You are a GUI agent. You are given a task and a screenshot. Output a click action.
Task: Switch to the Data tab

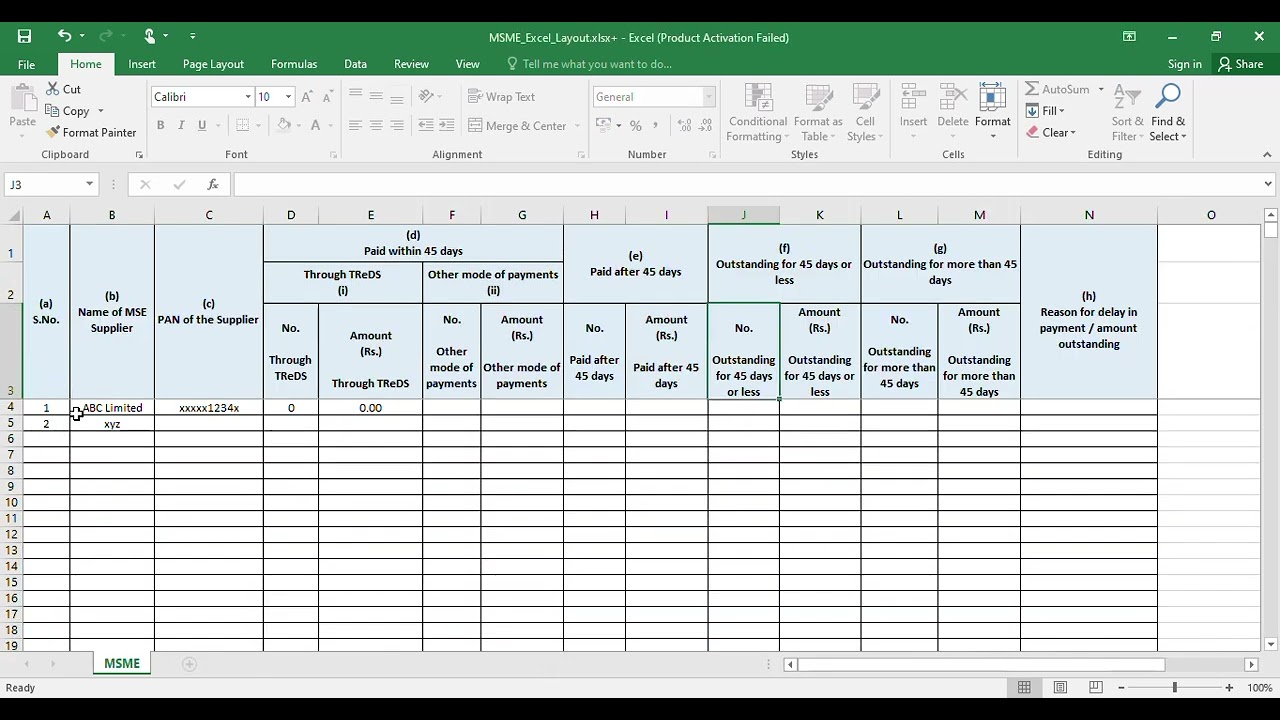355,64
